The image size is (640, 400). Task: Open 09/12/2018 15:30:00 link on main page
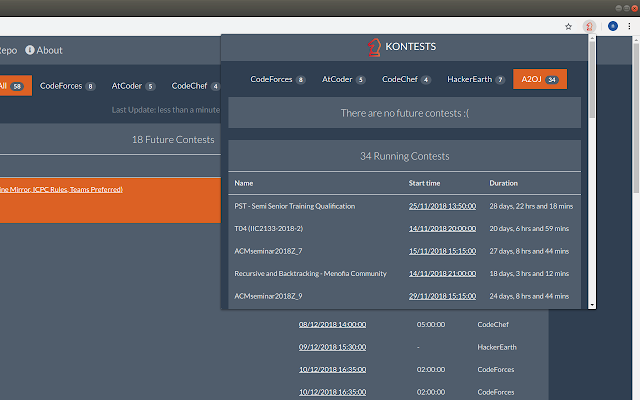click(x=332, y=347)
